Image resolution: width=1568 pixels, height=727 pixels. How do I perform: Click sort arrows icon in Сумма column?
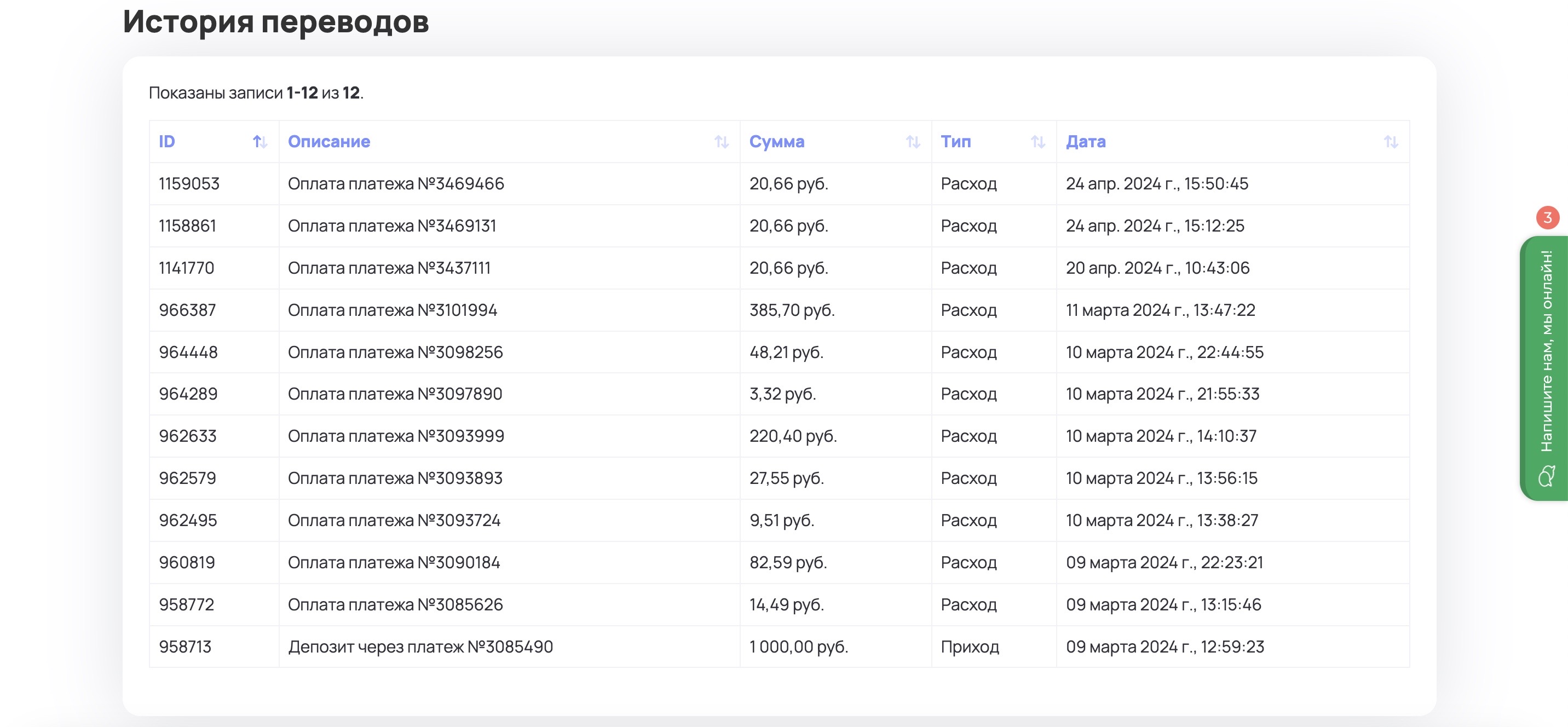pyautogui.click(x=913, y=142)
